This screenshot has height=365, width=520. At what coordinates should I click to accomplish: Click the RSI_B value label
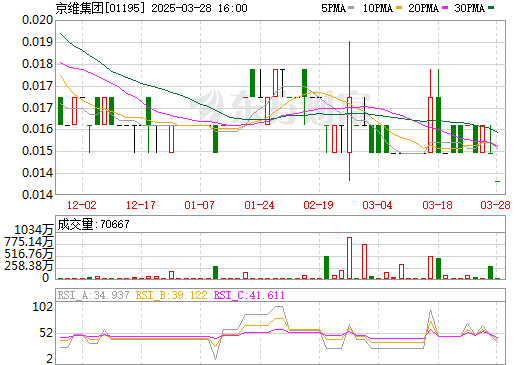point(171,295)
